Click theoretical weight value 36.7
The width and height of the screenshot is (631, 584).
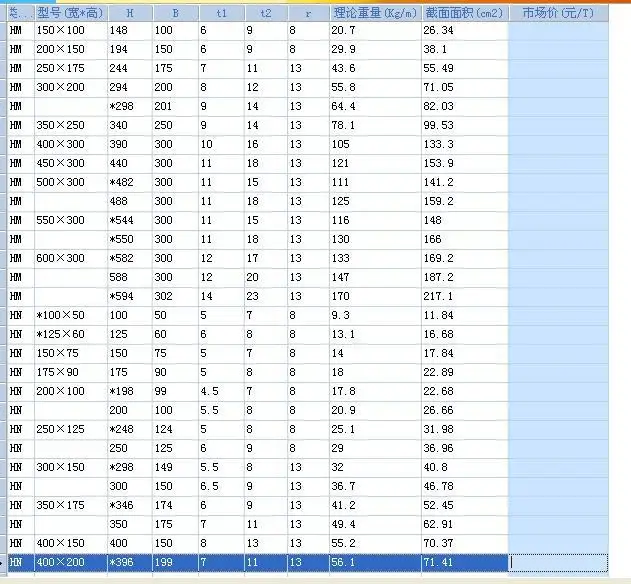(x=343, y=486)
